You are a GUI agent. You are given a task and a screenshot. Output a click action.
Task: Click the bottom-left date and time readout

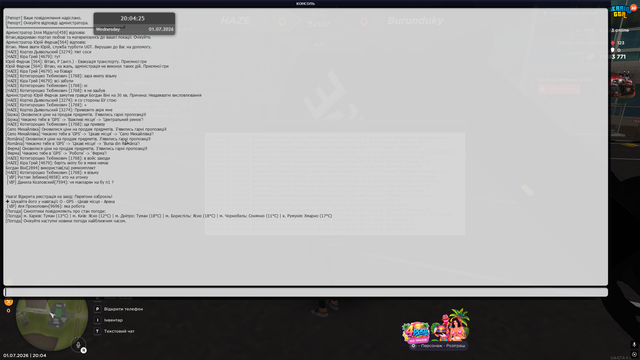point(24,356)
